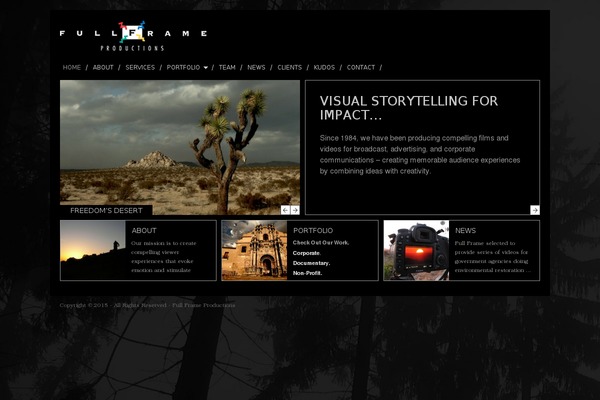600x400 pixels.
Task: Open the Kudos menu item
Action: 324,67
